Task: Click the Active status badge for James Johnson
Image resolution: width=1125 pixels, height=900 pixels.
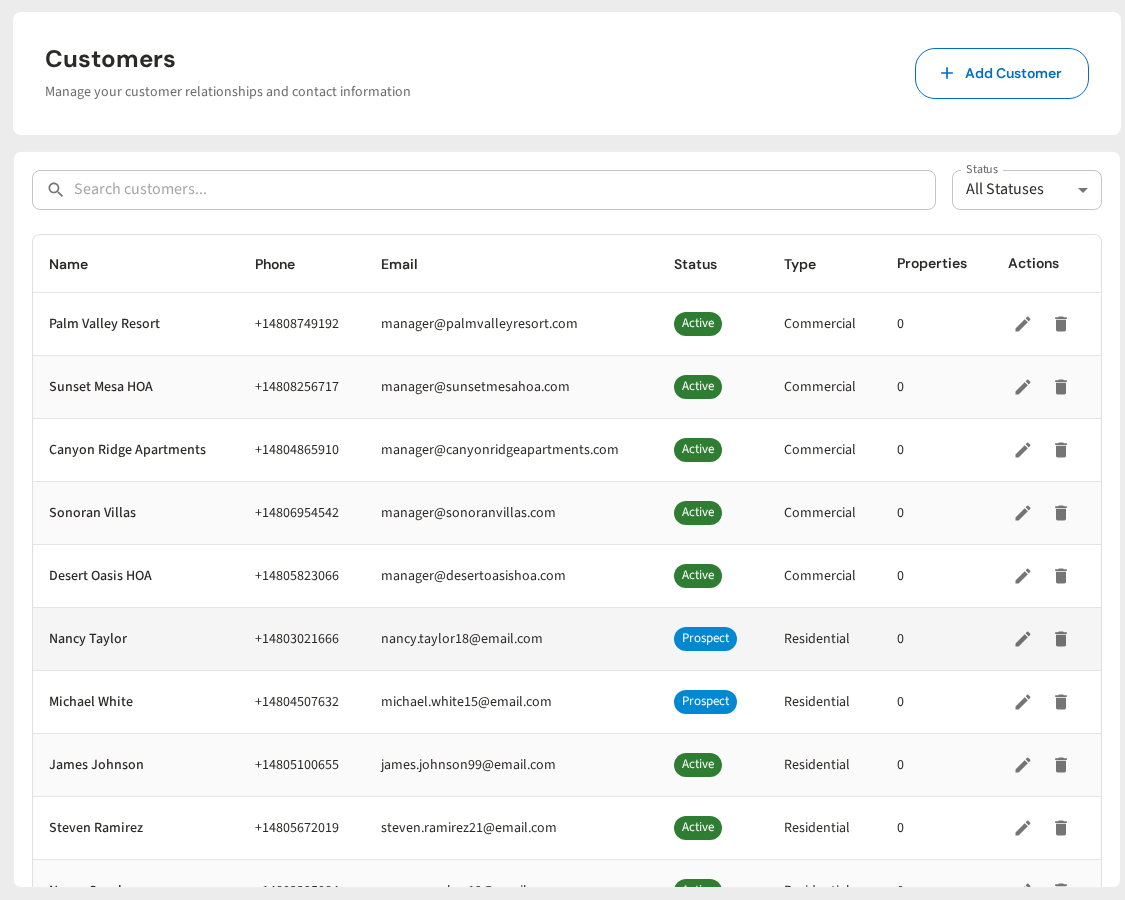Action: (x=697, y=764)
